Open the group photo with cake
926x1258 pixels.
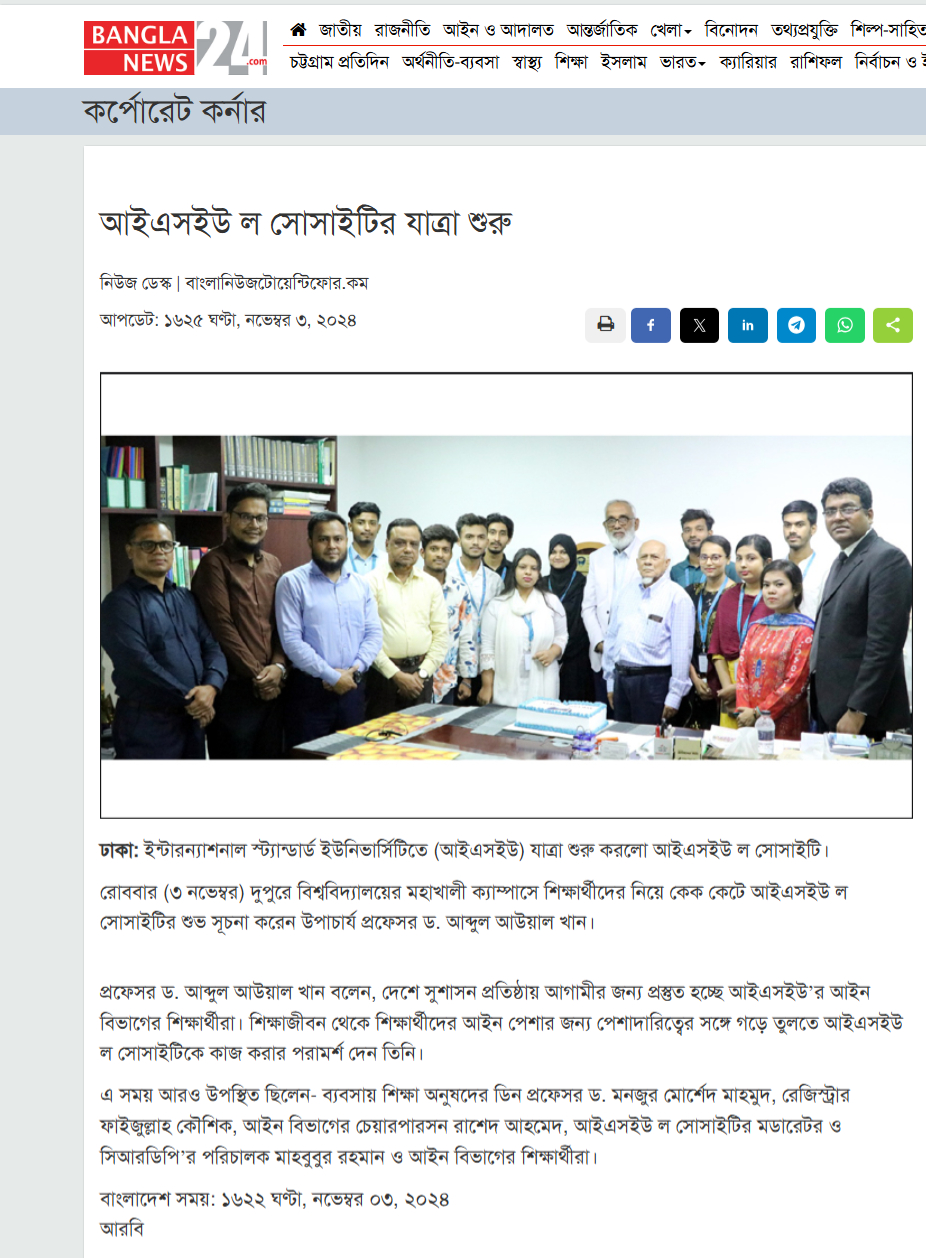click(x=506, y=596)
